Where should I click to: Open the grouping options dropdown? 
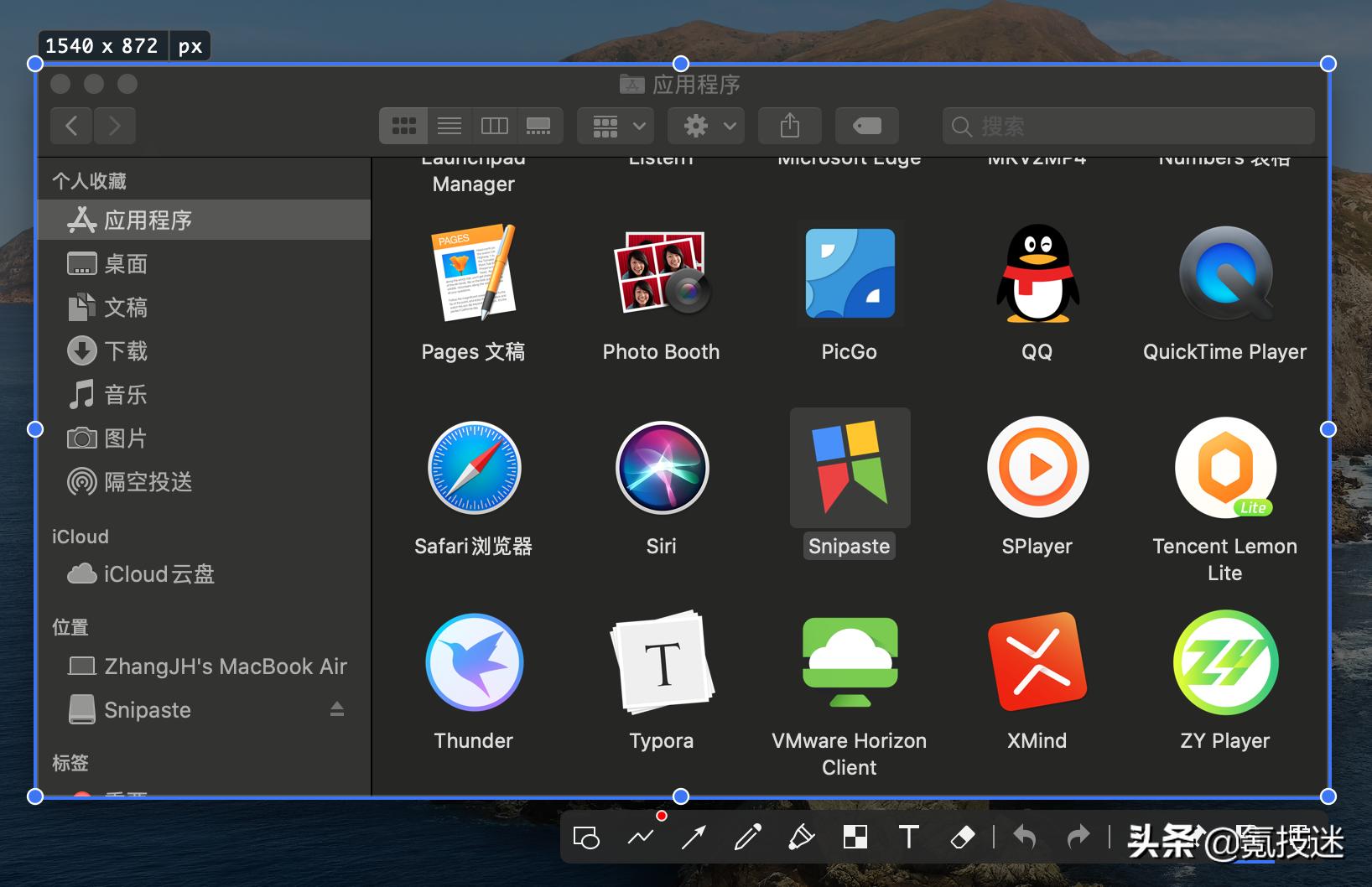615,126
